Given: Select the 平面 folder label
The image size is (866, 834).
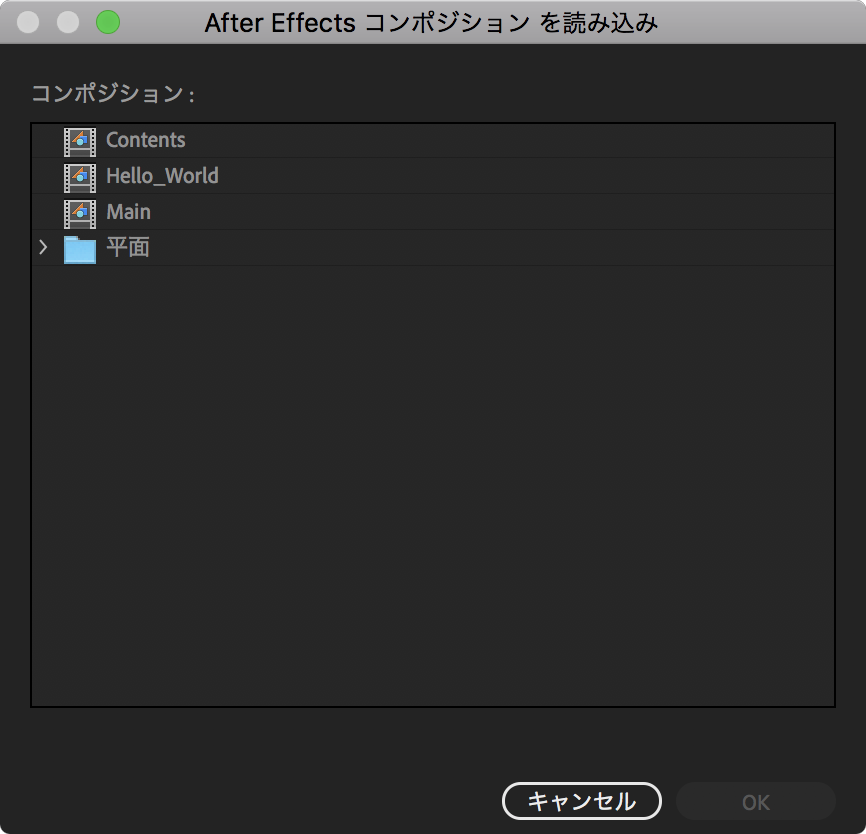Looking at the screenshot, I should 128,247.
